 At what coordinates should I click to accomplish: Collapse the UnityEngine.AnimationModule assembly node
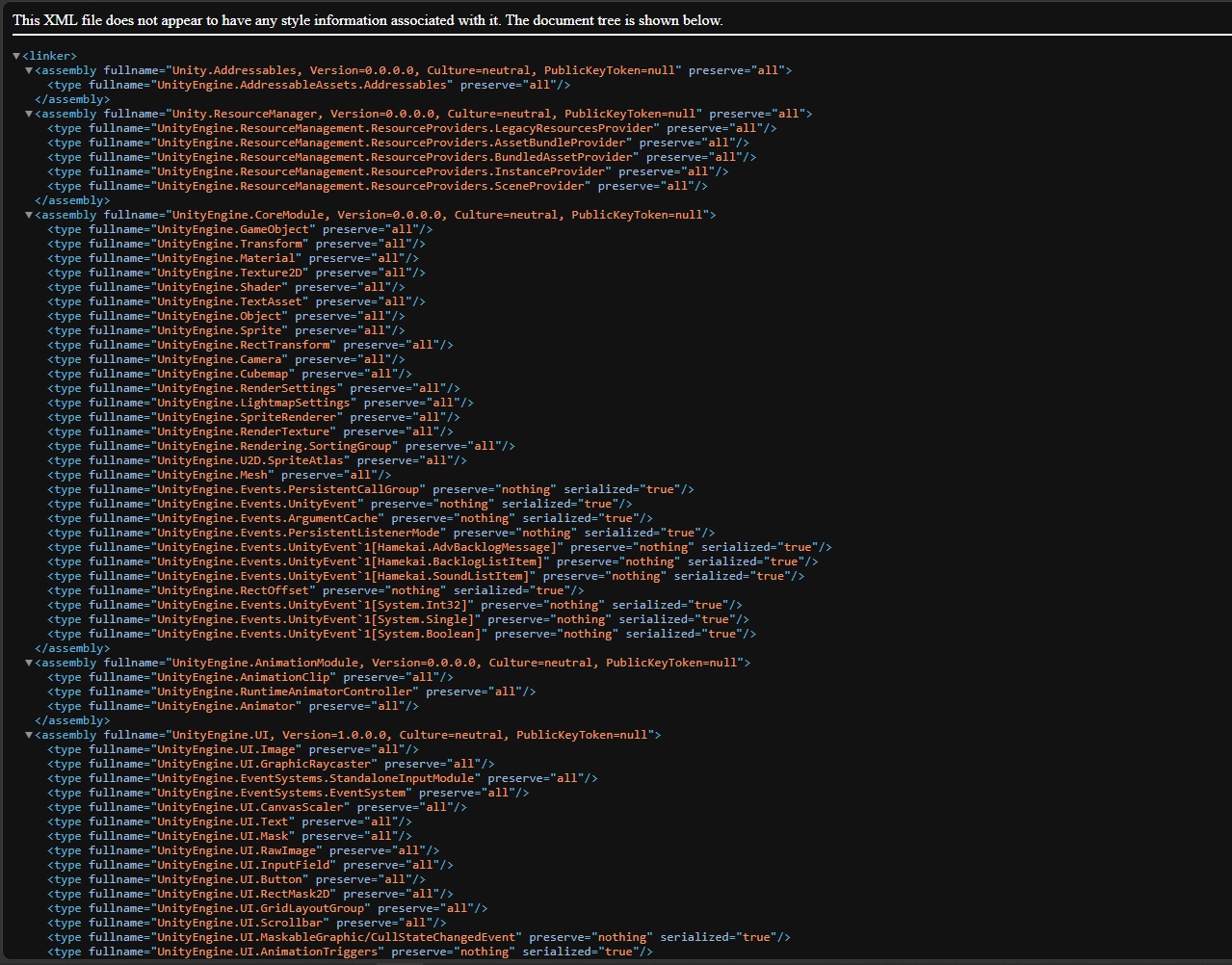click(29, 663)
